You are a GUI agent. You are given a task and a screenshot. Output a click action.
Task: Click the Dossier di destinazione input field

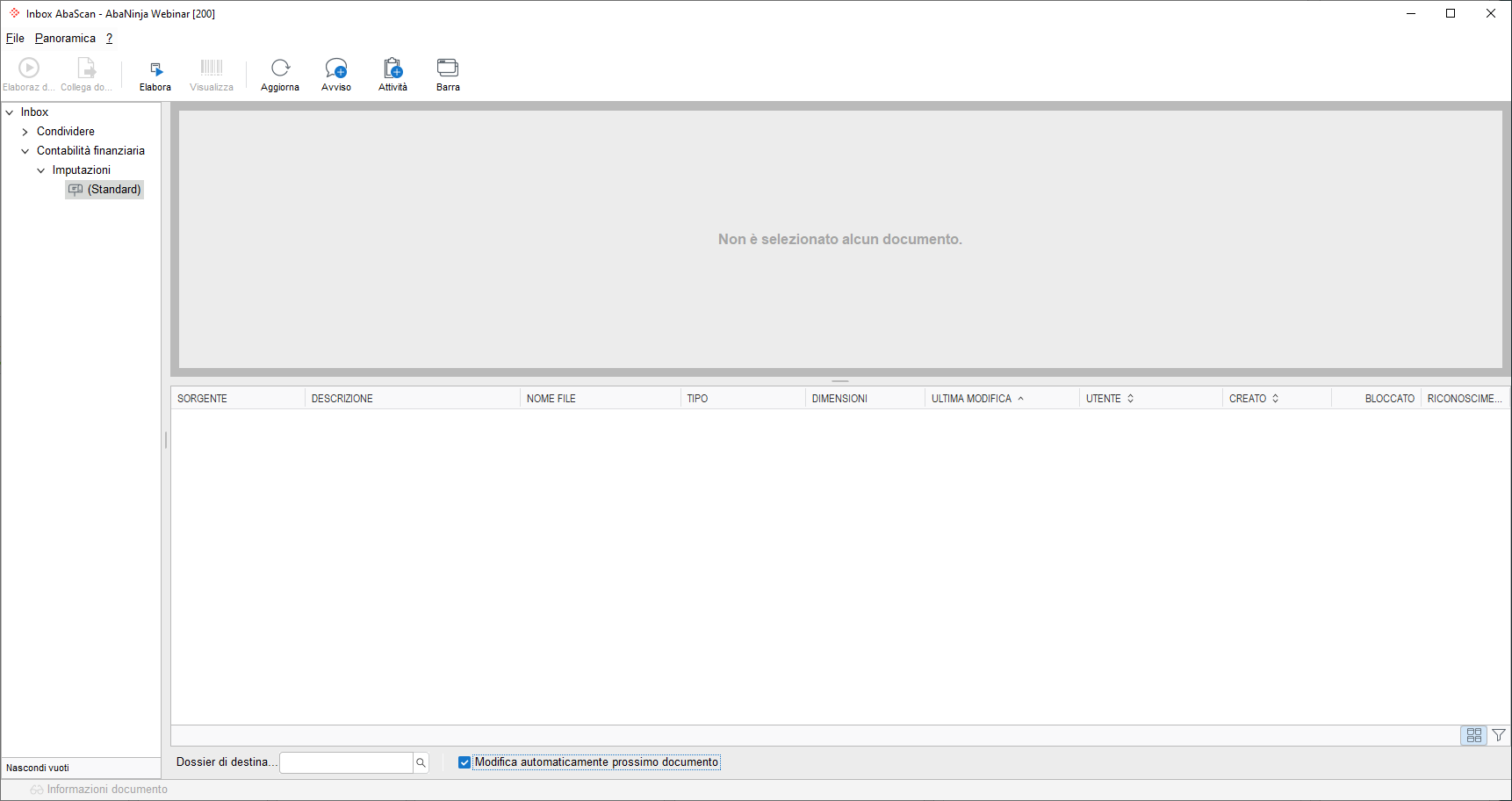click(x=346, y=762)
